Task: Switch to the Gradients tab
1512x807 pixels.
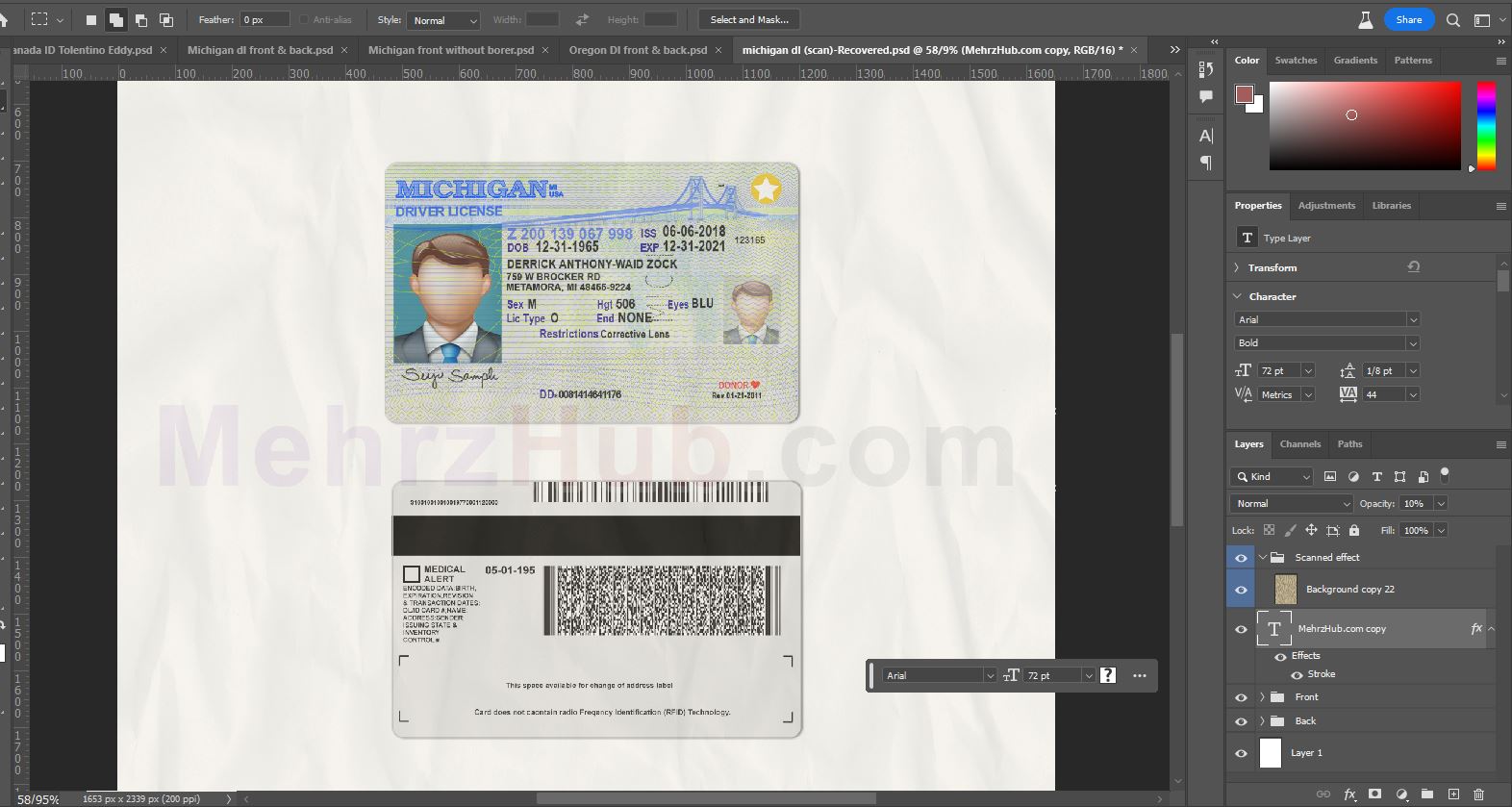Action: 1355,60
